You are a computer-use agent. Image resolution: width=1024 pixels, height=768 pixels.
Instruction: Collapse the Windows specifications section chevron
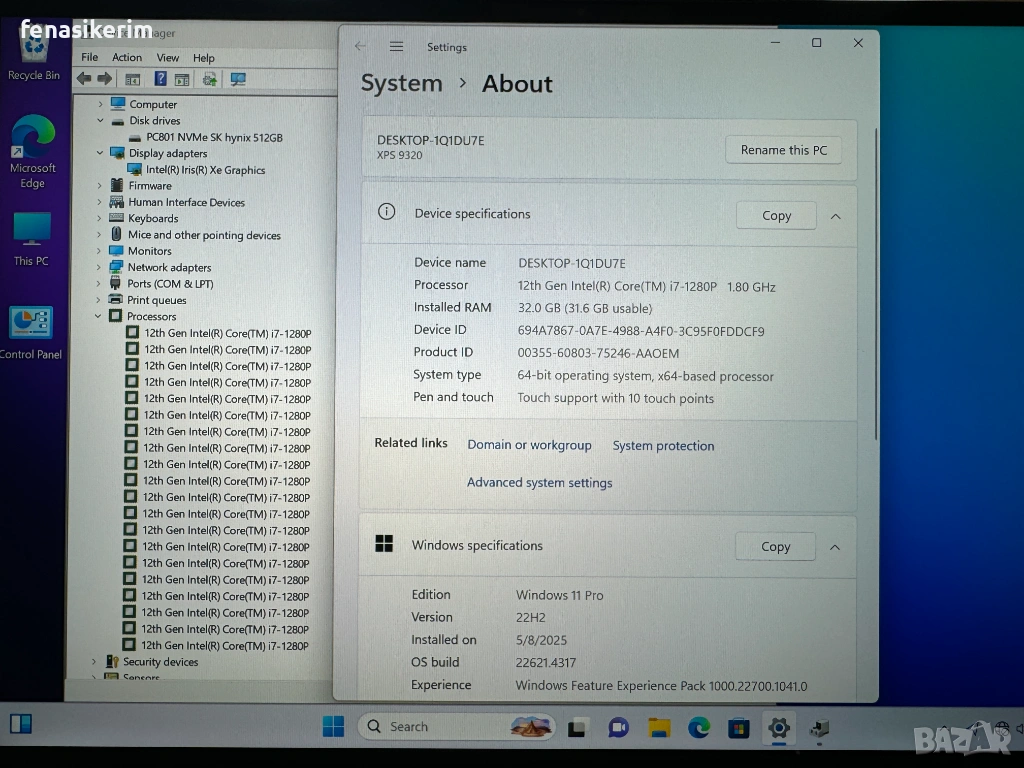tap(834, 547)
